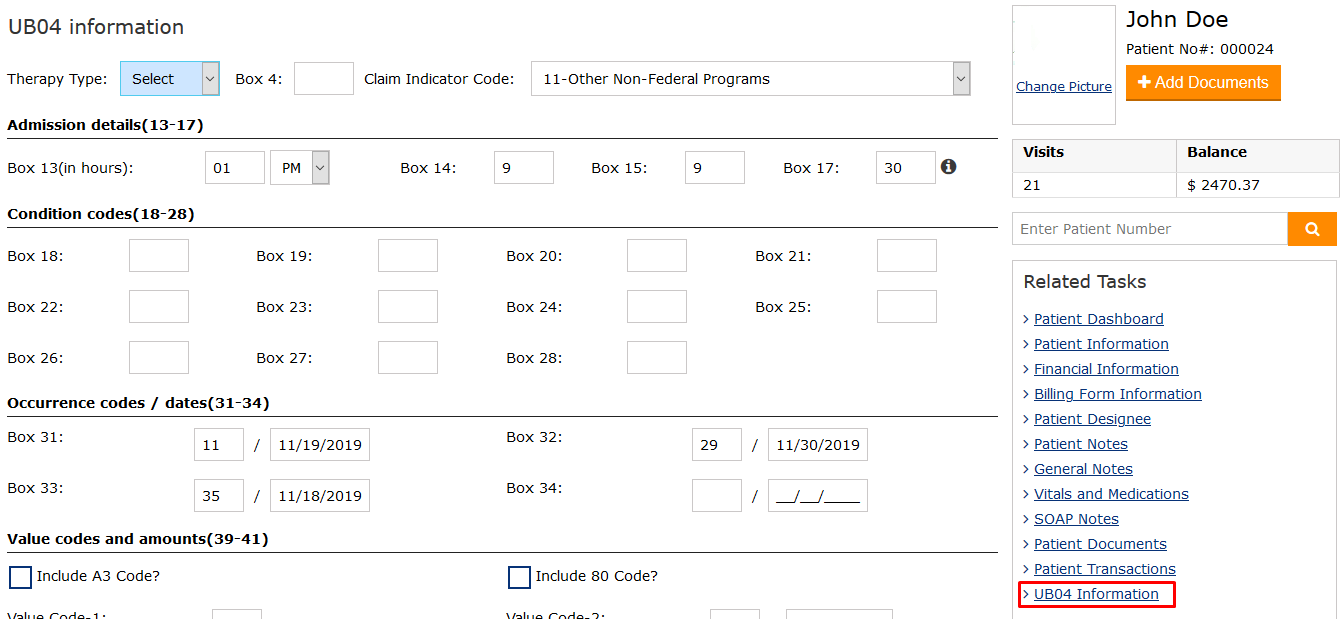Click the orange patient search magnifier button

point(1312,229)
